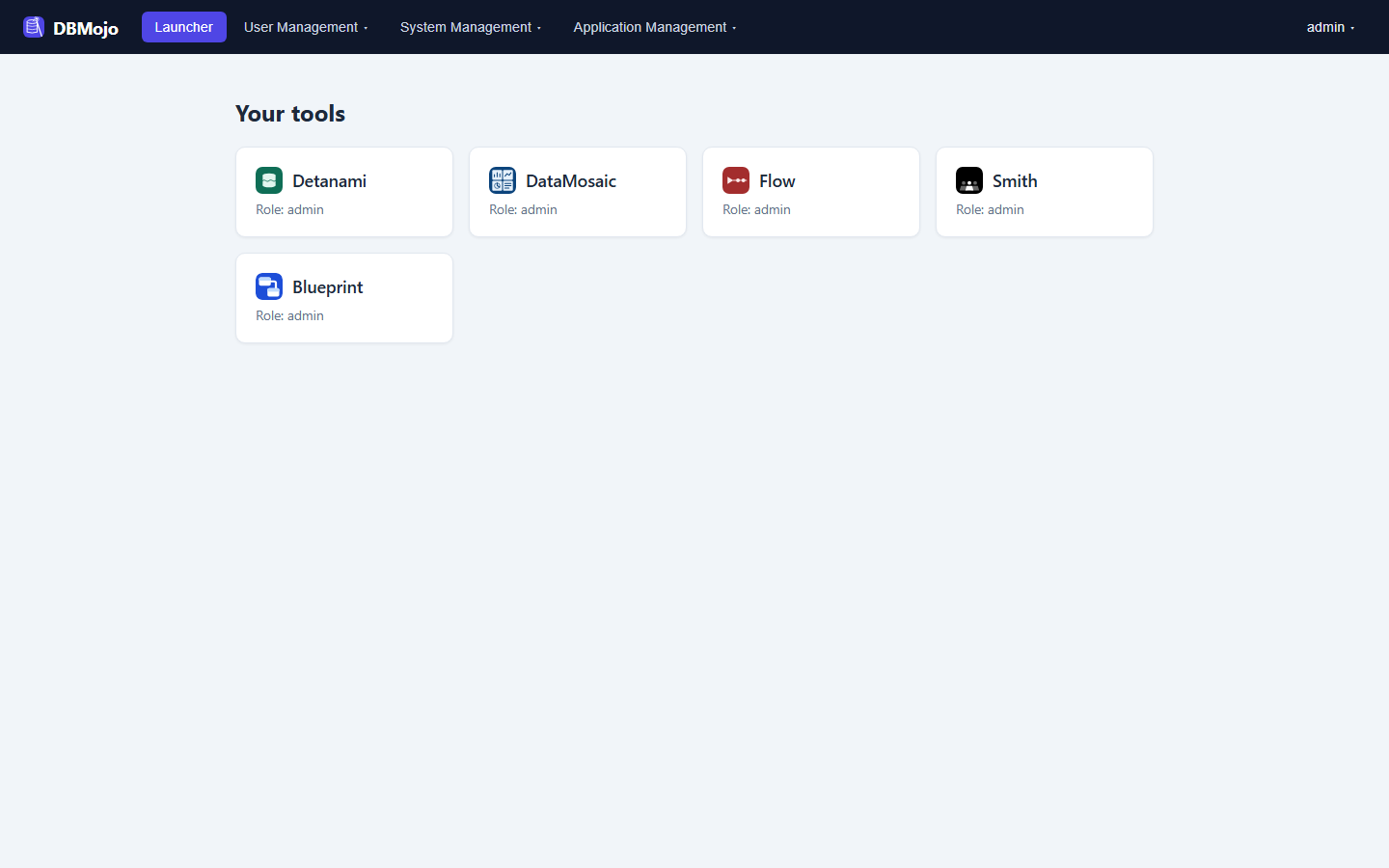Viewport: 1389px width, 868px height.
Task: Click the 'Your tools' heading
Action: pyautogui.click(x=290, y=113)
